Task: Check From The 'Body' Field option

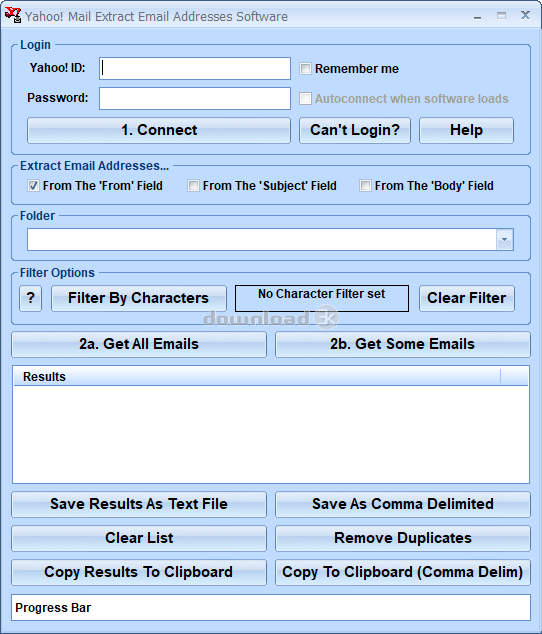Action: pos(365,186)
